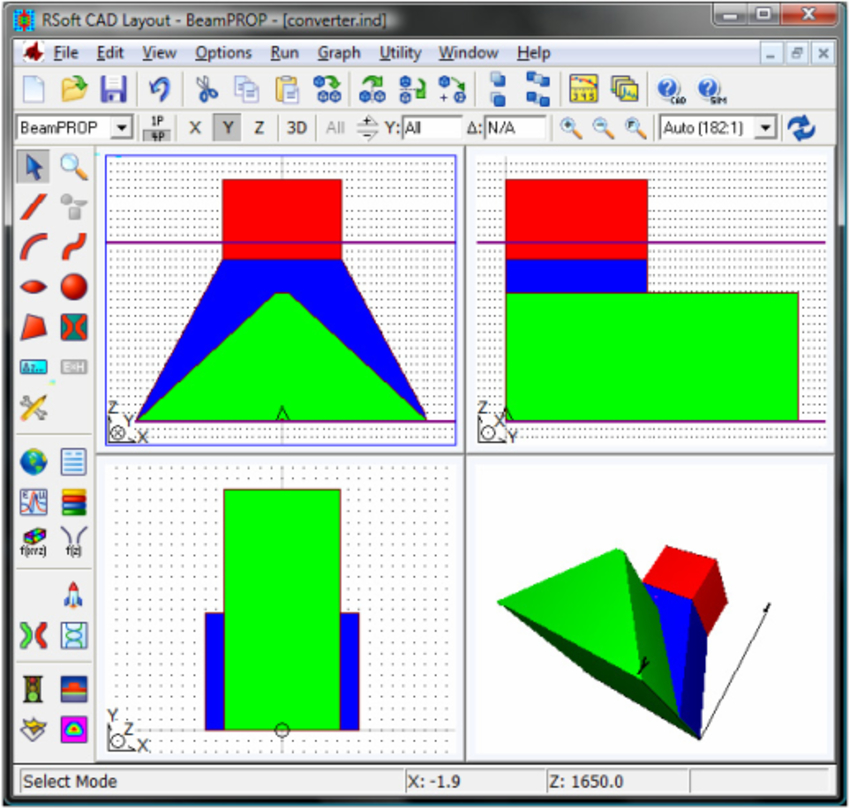Click the Undo icon on the toolbar

pyautogui.click(x=160, y=88)
